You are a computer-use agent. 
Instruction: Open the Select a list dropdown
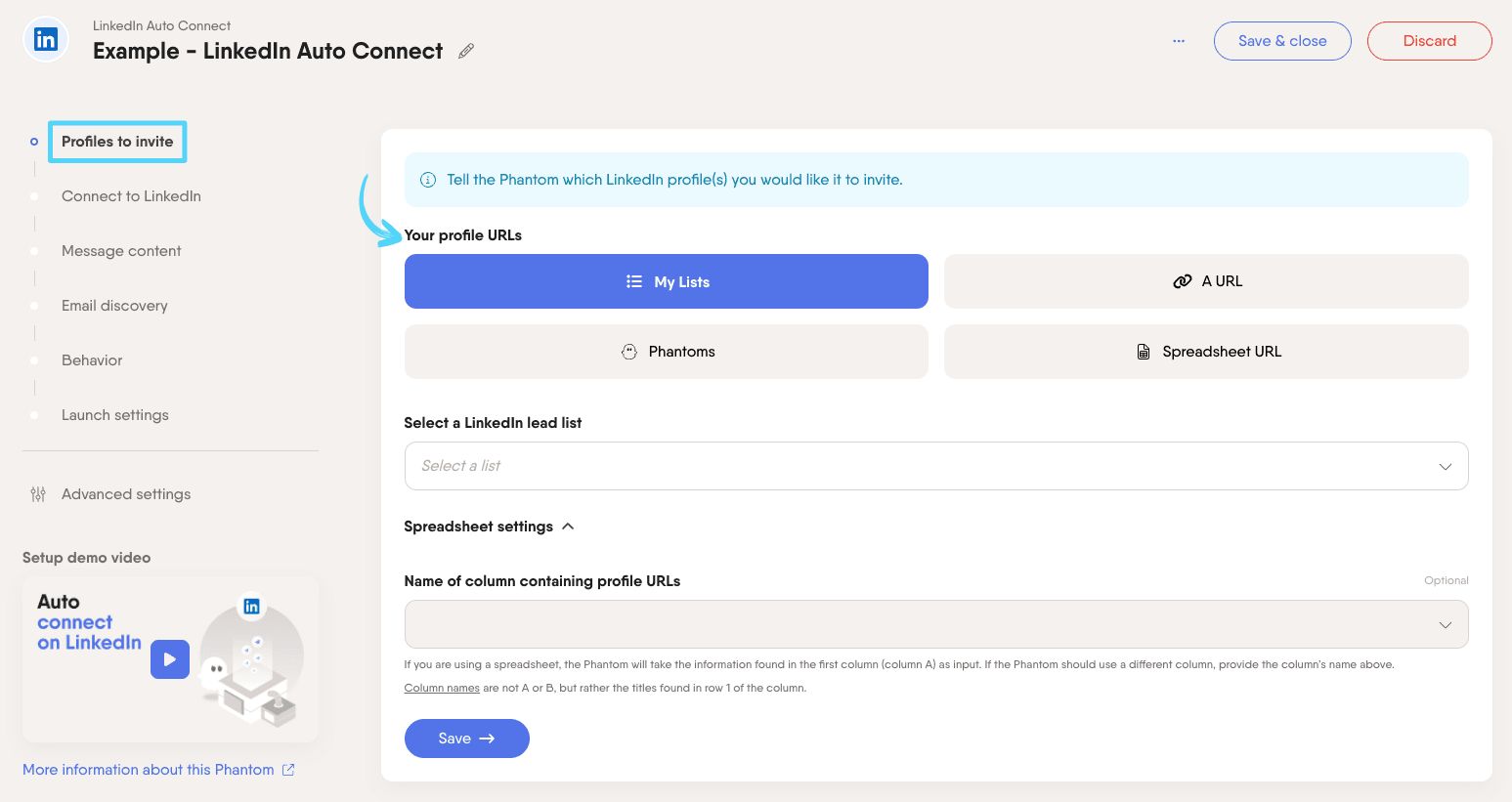[x=935, y=466]
